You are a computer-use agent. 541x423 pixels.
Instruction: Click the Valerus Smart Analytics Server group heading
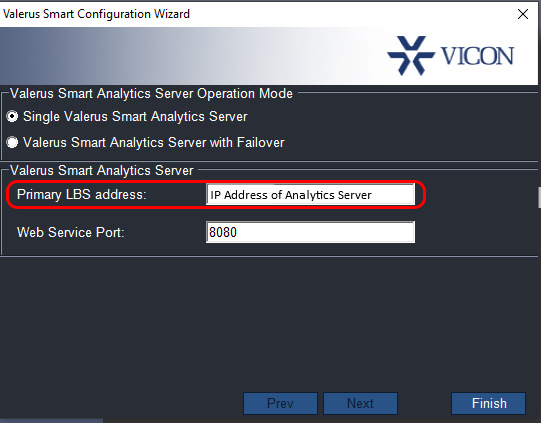point(102,170)
